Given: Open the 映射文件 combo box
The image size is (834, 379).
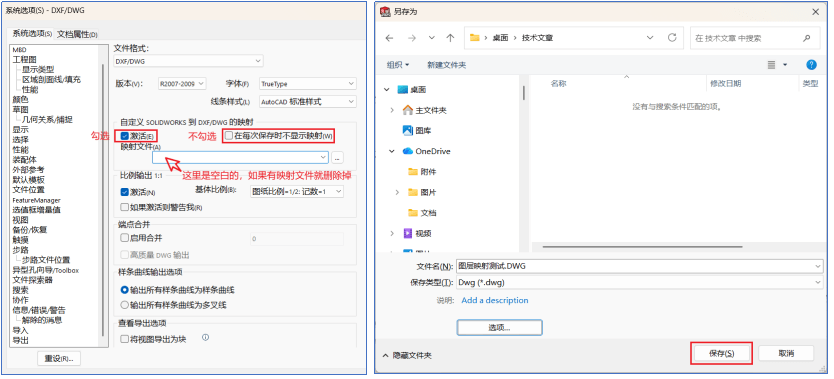Looking at the screenshot, I should click(x=240, y=157).
